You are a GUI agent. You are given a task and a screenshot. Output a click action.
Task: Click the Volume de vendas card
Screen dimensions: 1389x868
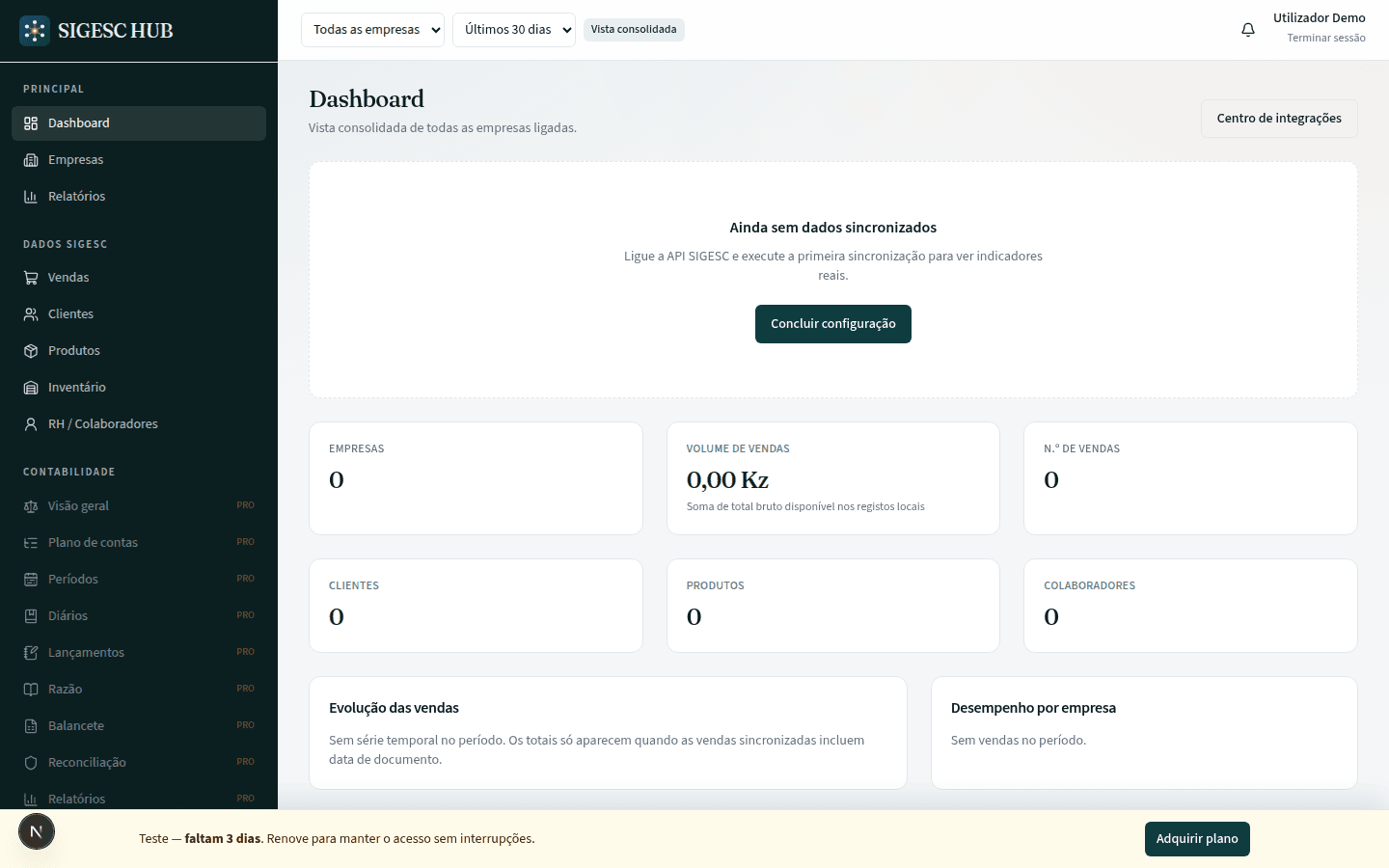[833, 478]
